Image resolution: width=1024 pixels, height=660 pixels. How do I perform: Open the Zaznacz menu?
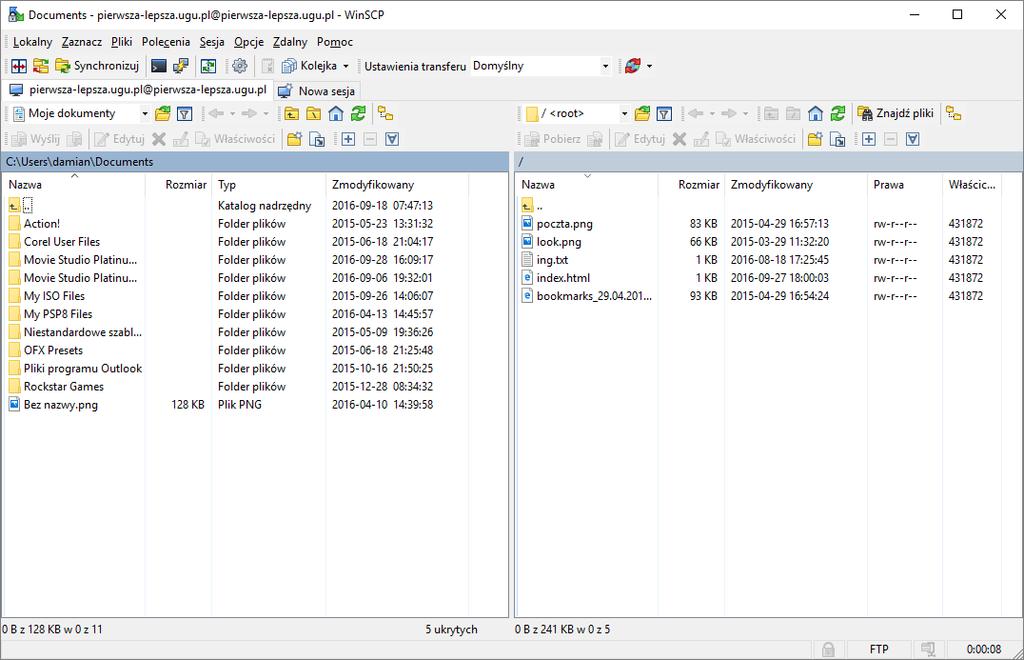pyautogui.click(x=82, y=42)
